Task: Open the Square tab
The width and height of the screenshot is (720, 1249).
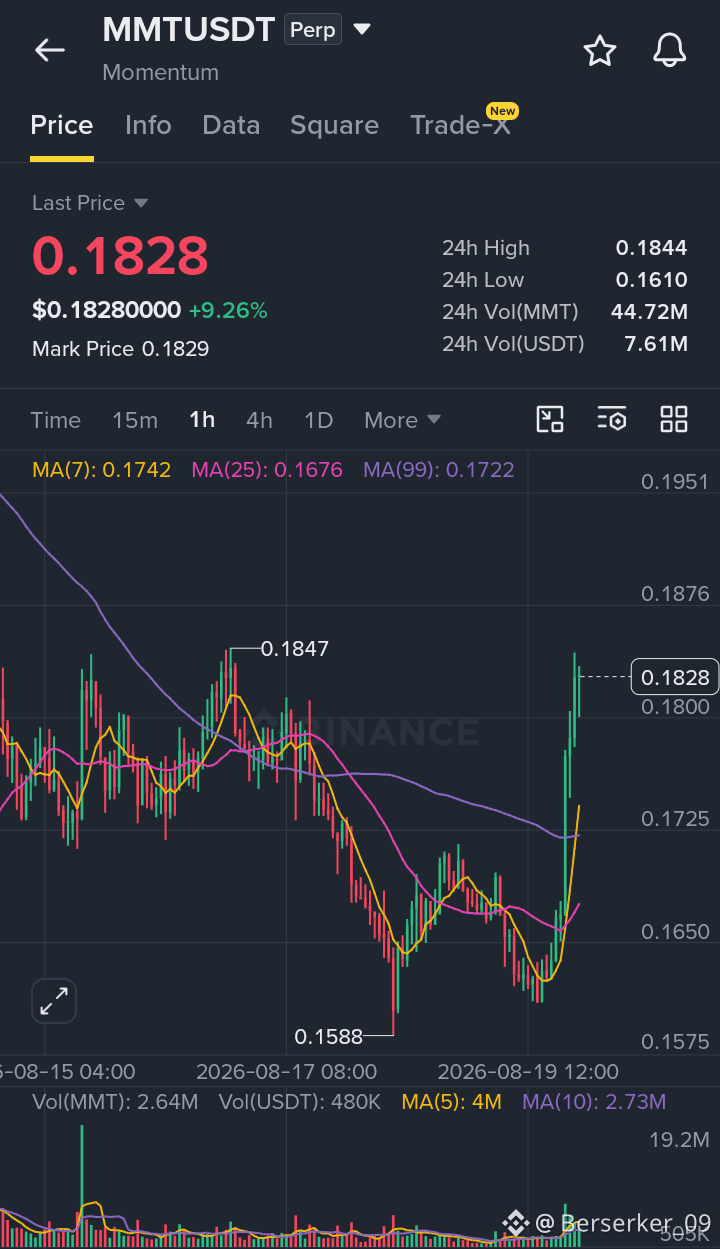Action: coord(334,125)
